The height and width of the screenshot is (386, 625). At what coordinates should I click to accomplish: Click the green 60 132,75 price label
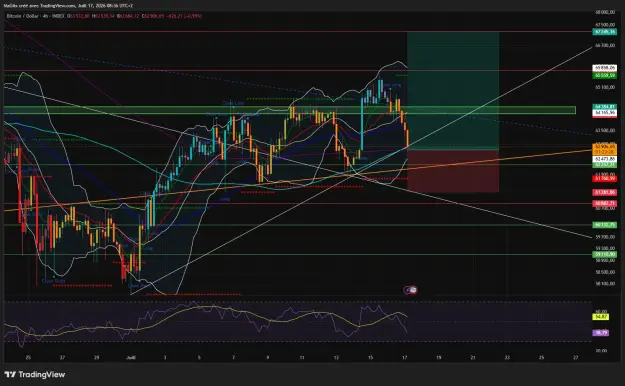point(605,225)
